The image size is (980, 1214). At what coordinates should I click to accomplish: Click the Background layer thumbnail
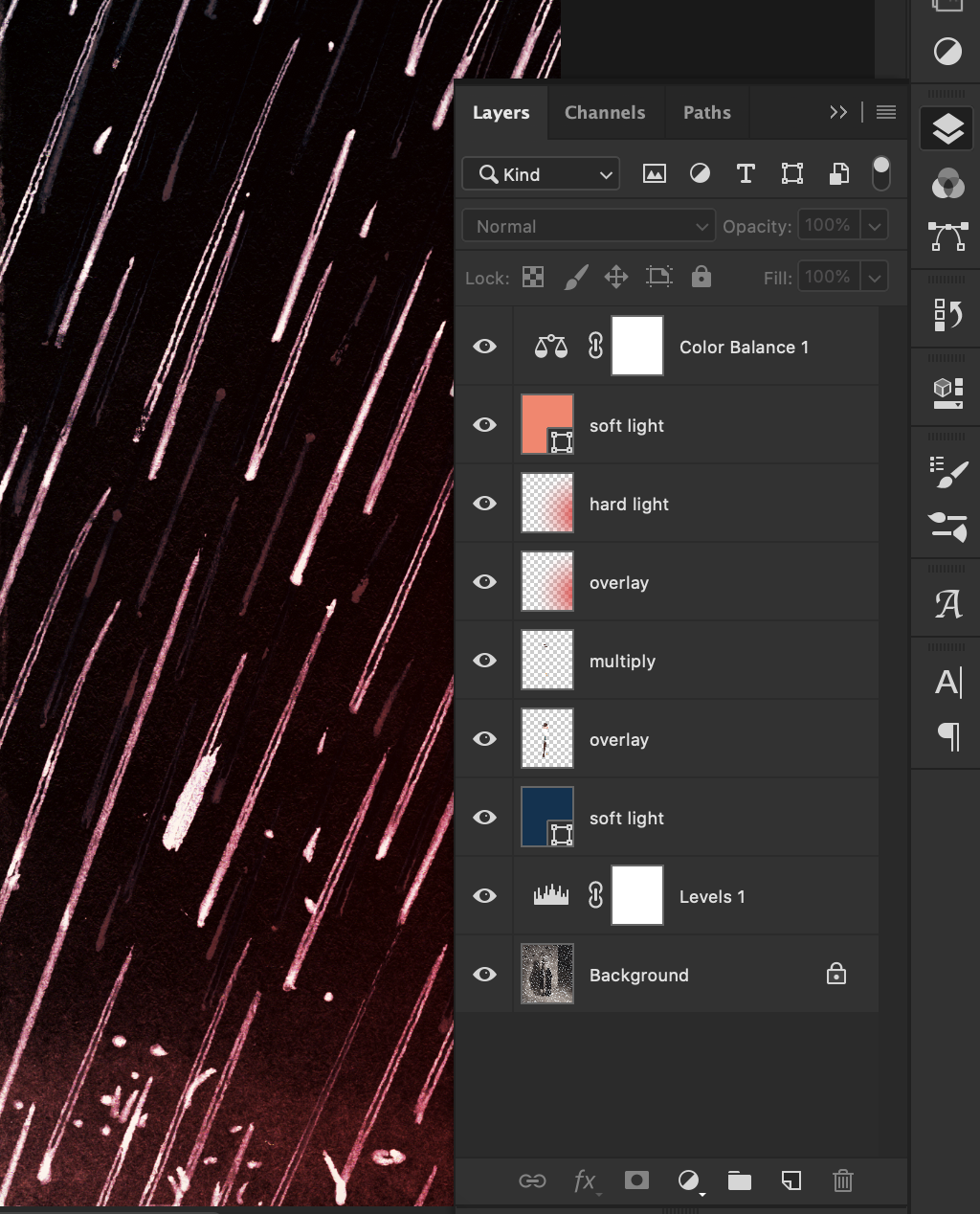(x=547, y=974)
